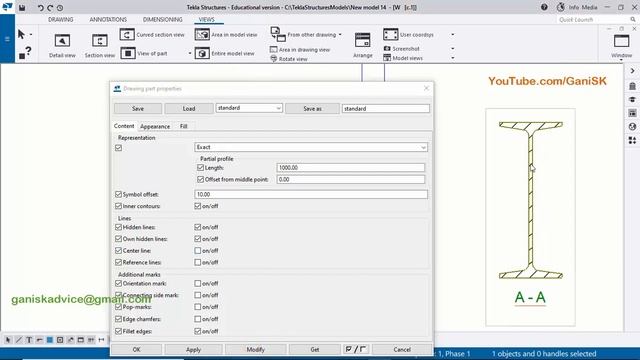Expand User coordsys dropdown arrow

(453, 35)
